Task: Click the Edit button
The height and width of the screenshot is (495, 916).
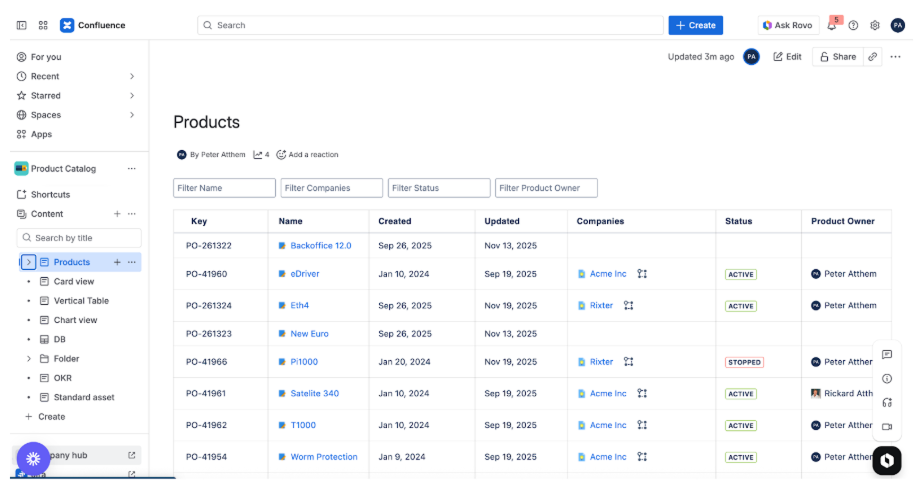Action: (x=787, y=57)
